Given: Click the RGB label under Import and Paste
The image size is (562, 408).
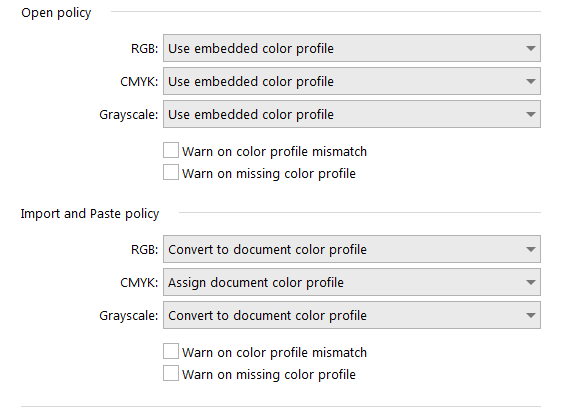Looking at the screenshot, I should click(144, 250).
